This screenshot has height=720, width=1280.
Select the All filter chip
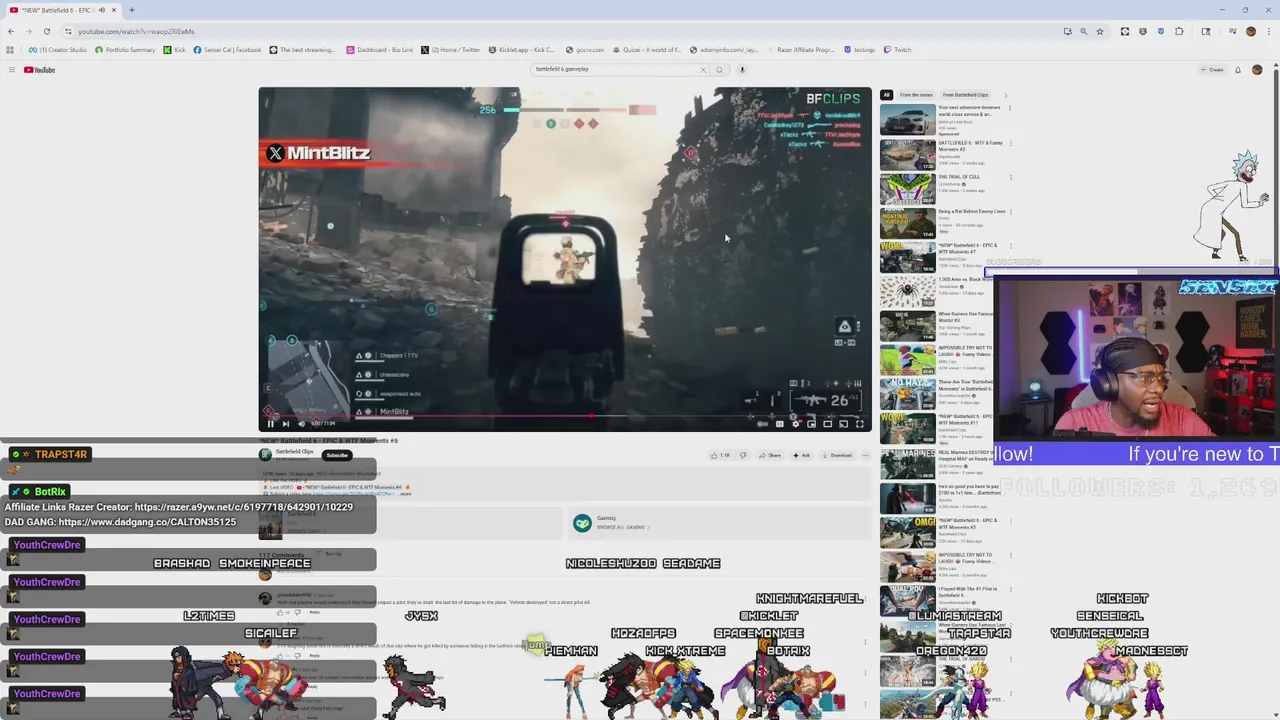(886, 95)
